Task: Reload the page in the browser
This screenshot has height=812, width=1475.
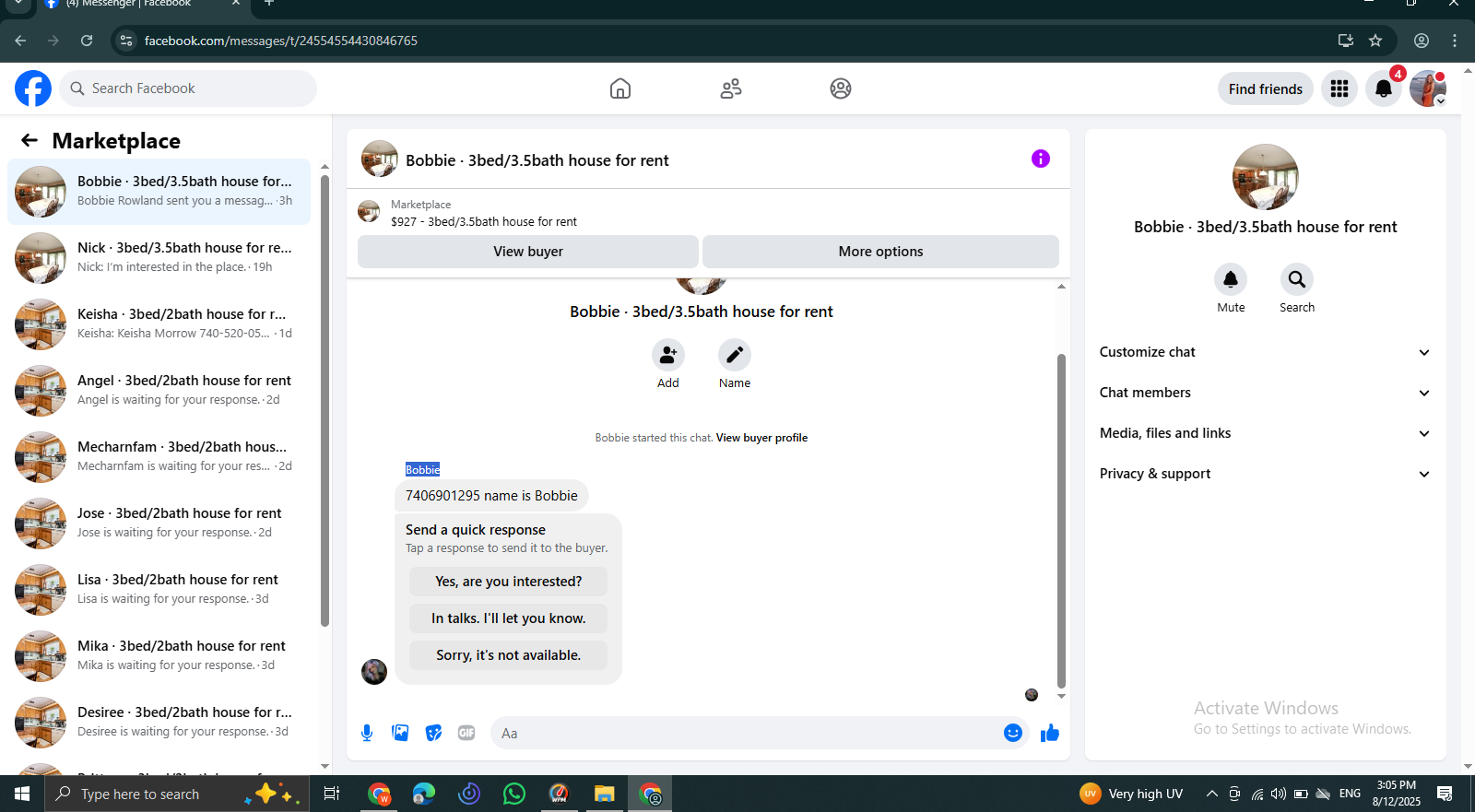Action: click(x=87, y=41)
